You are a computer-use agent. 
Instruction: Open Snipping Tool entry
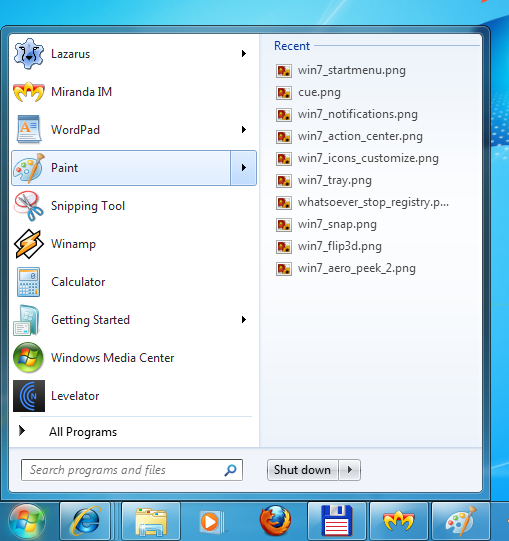134,206
